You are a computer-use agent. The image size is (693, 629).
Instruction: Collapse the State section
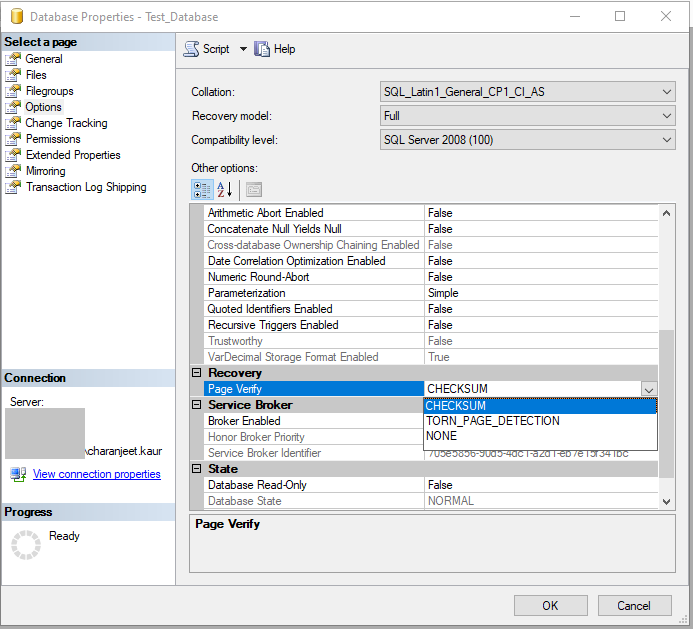(x=197, y=469)
